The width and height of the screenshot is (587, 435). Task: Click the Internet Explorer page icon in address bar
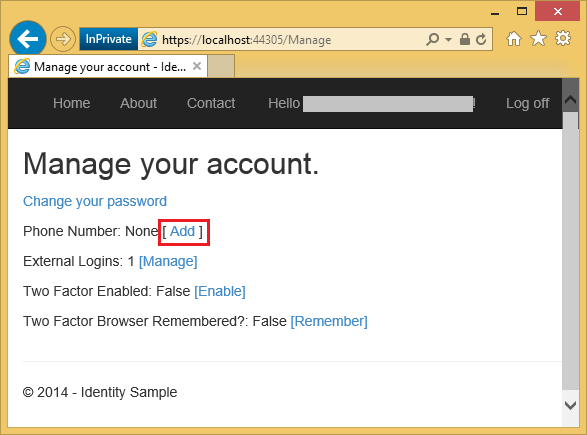click(x=149, y=39)
